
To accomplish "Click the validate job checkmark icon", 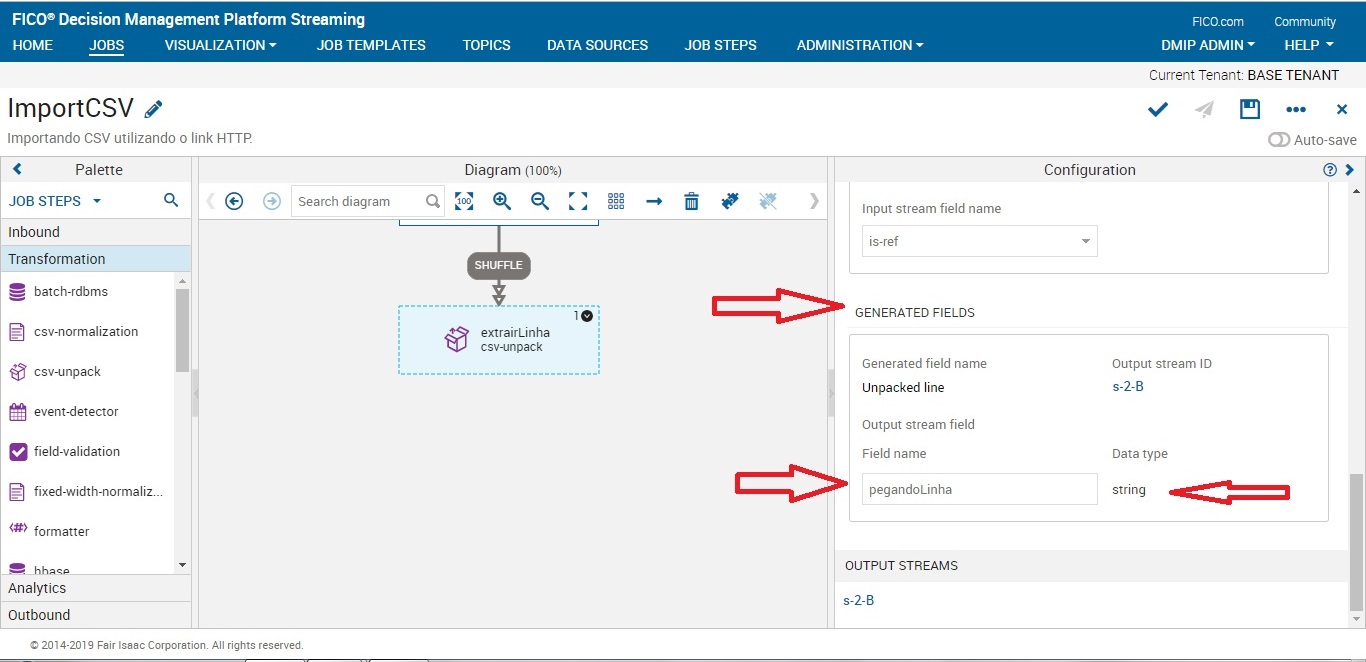I will pos(1157,109).
